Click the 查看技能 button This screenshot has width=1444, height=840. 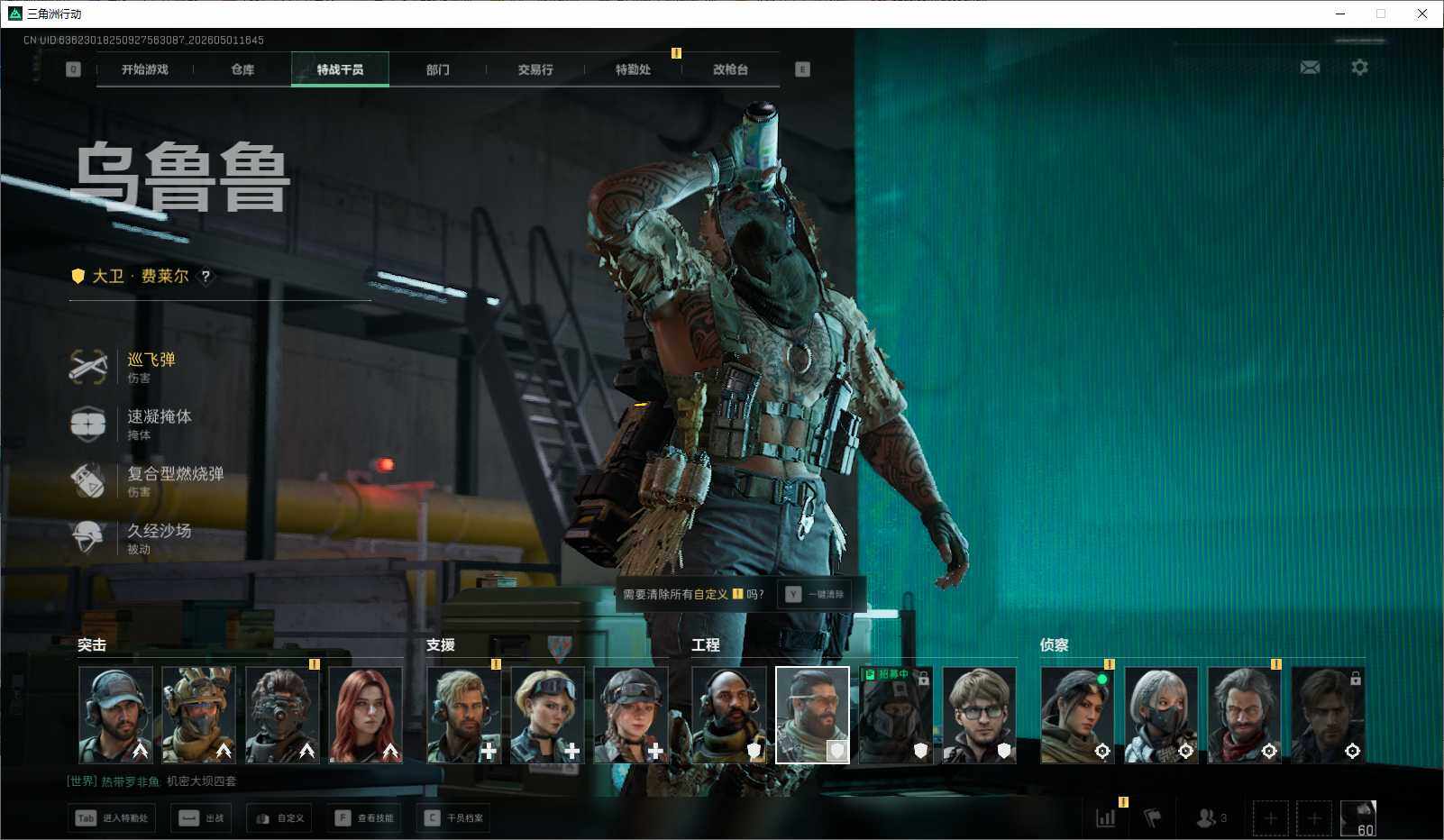(x=364, y=817)
